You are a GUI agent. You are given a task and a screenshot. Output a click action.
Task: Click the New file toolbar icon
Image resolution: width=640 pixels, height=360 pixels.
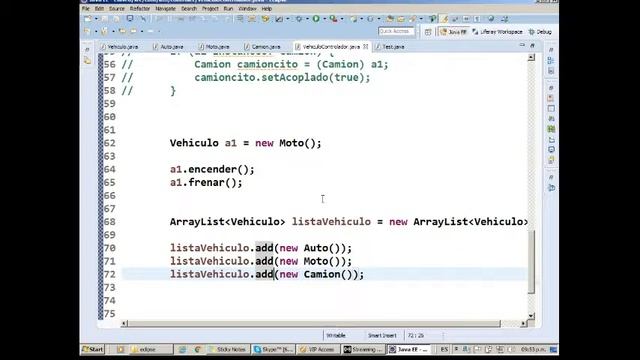click(87, 19)
